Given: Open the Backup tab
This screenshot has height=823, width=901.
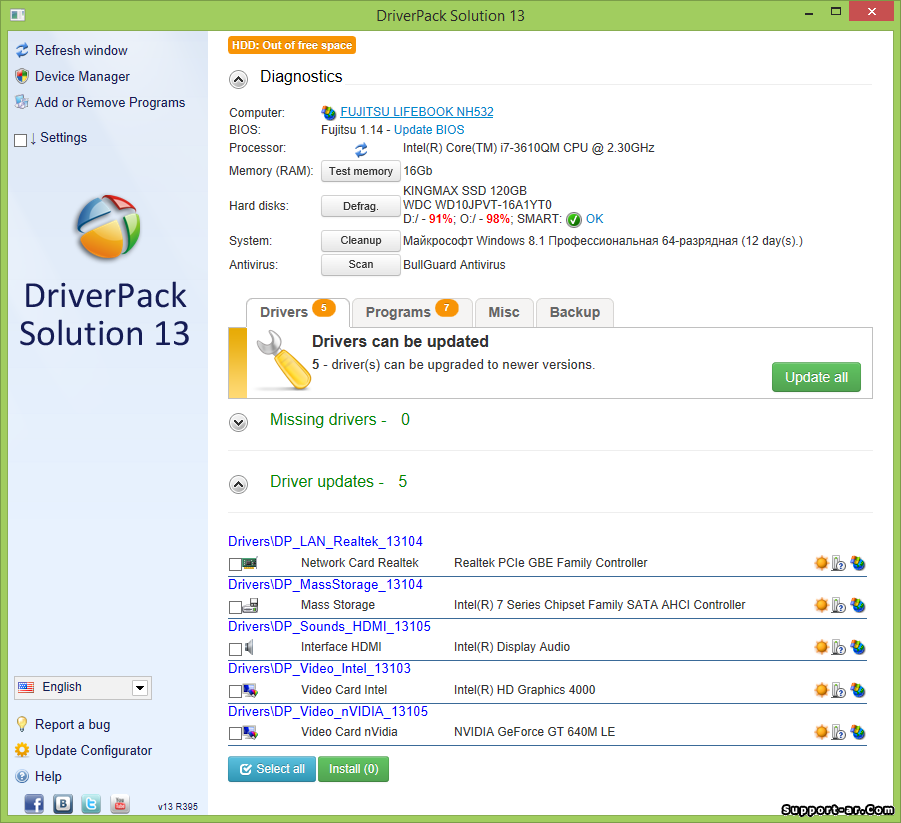Looking at the screenshot, I should 574,312.
